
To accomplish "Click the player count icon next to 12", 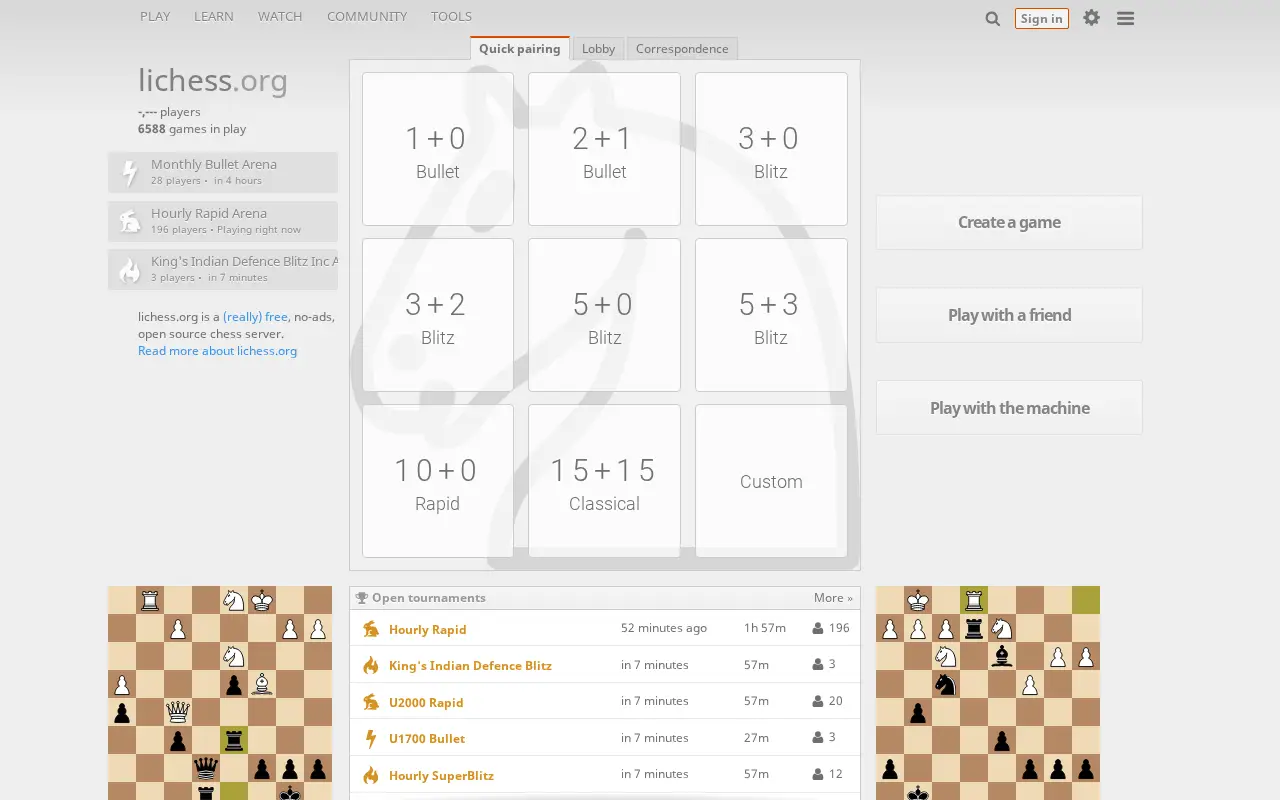I will [x=818, y=774].
